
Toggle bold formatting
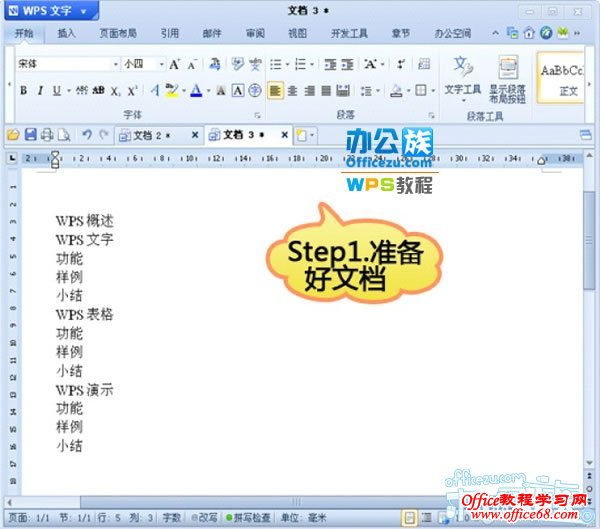23,91
